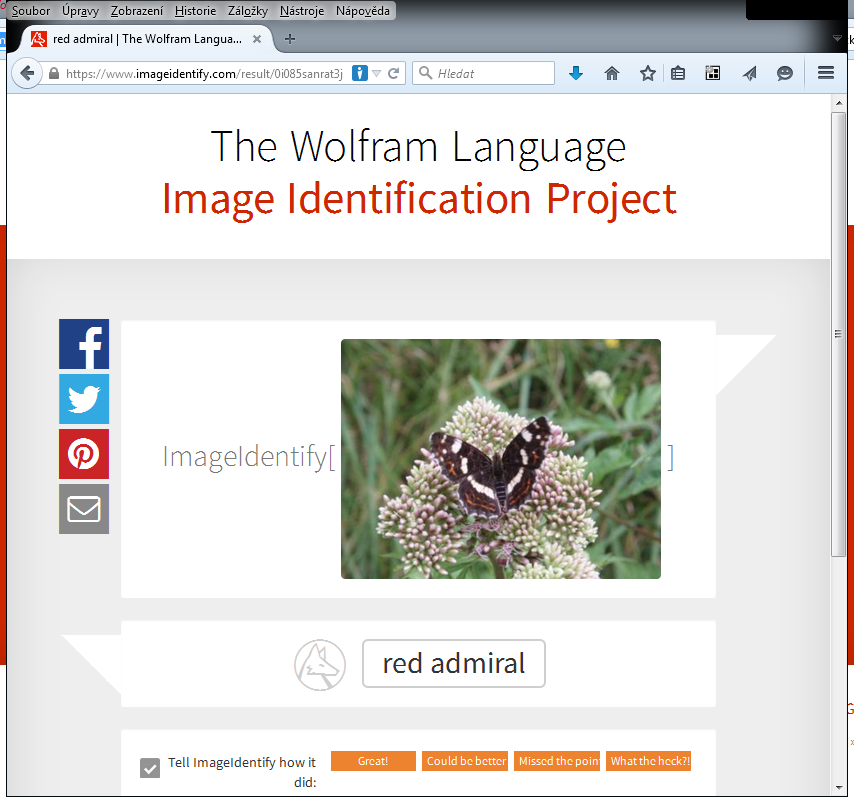
Task: Open the Historie menu
Action: 196,11
